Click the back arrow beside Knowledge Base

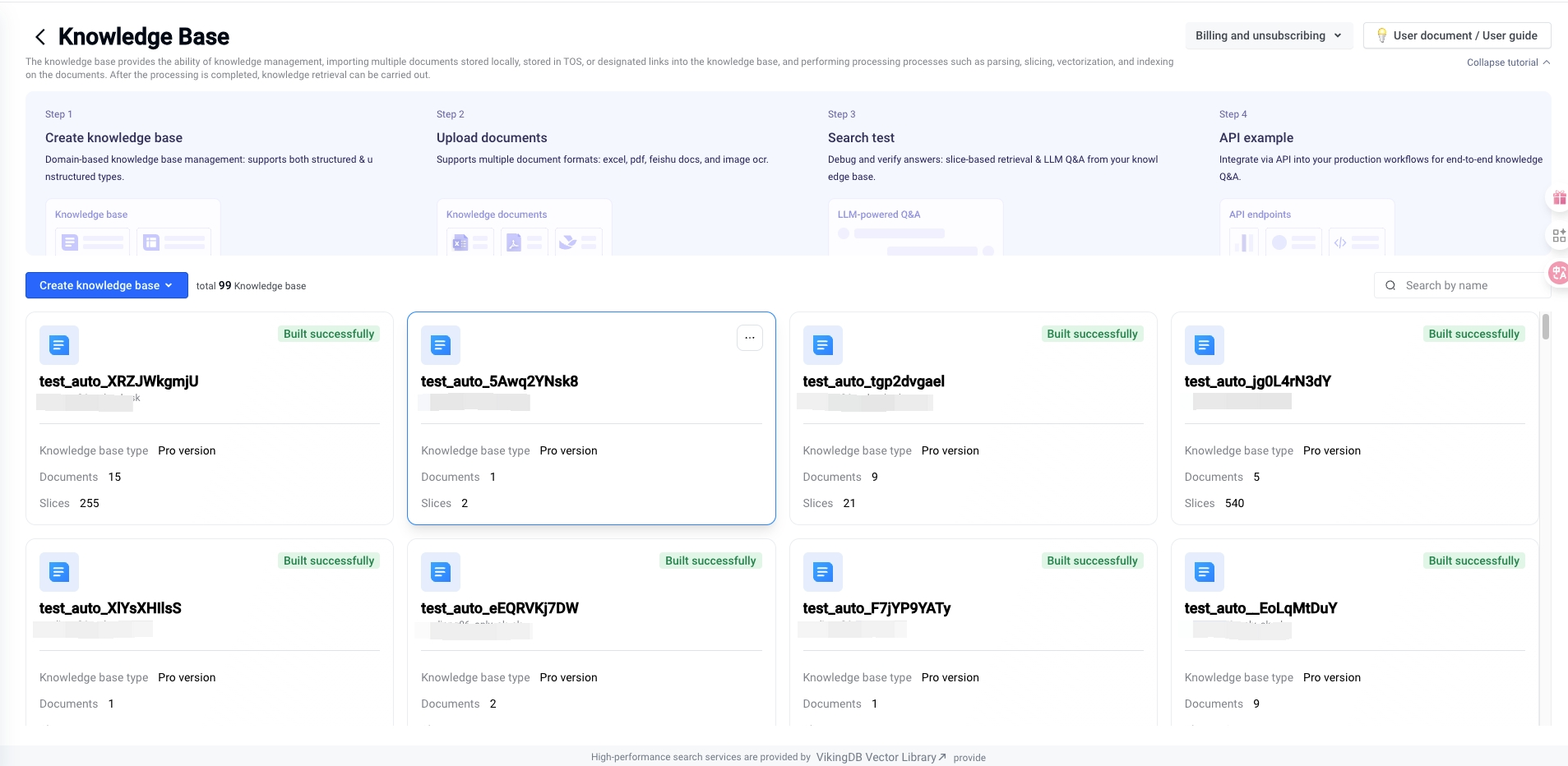point(39,37)
